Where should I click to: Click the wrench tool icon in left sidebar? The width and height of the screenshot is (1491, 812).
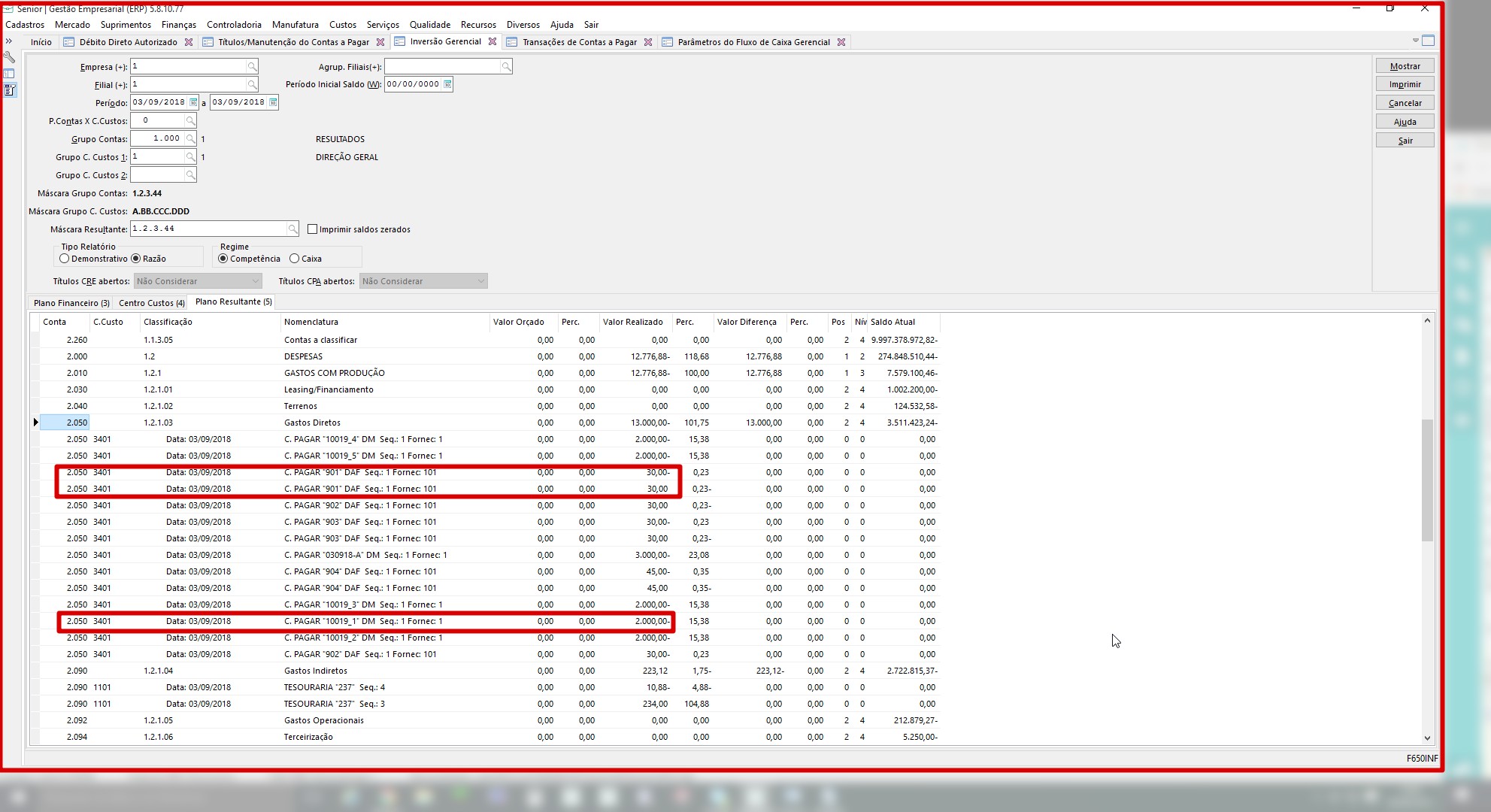tap(9, 58)
